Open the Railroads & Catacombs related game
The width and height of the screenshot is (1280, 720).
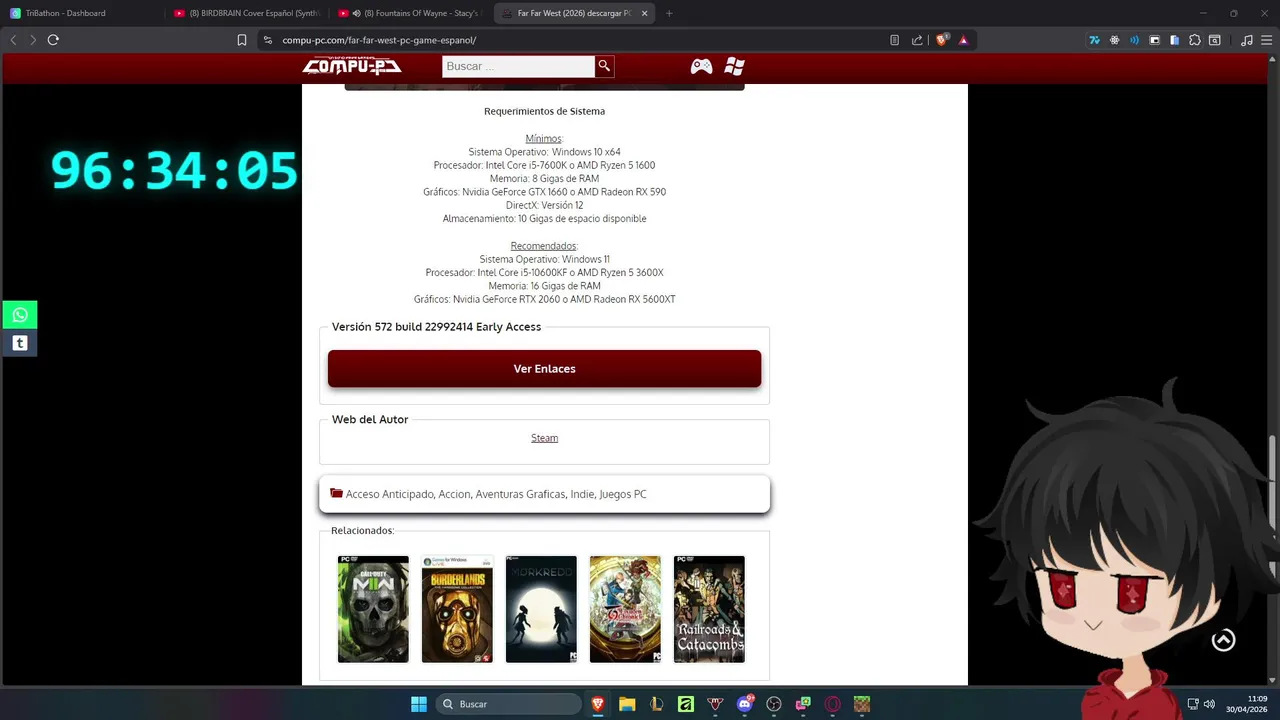click(x=709, y=609)
